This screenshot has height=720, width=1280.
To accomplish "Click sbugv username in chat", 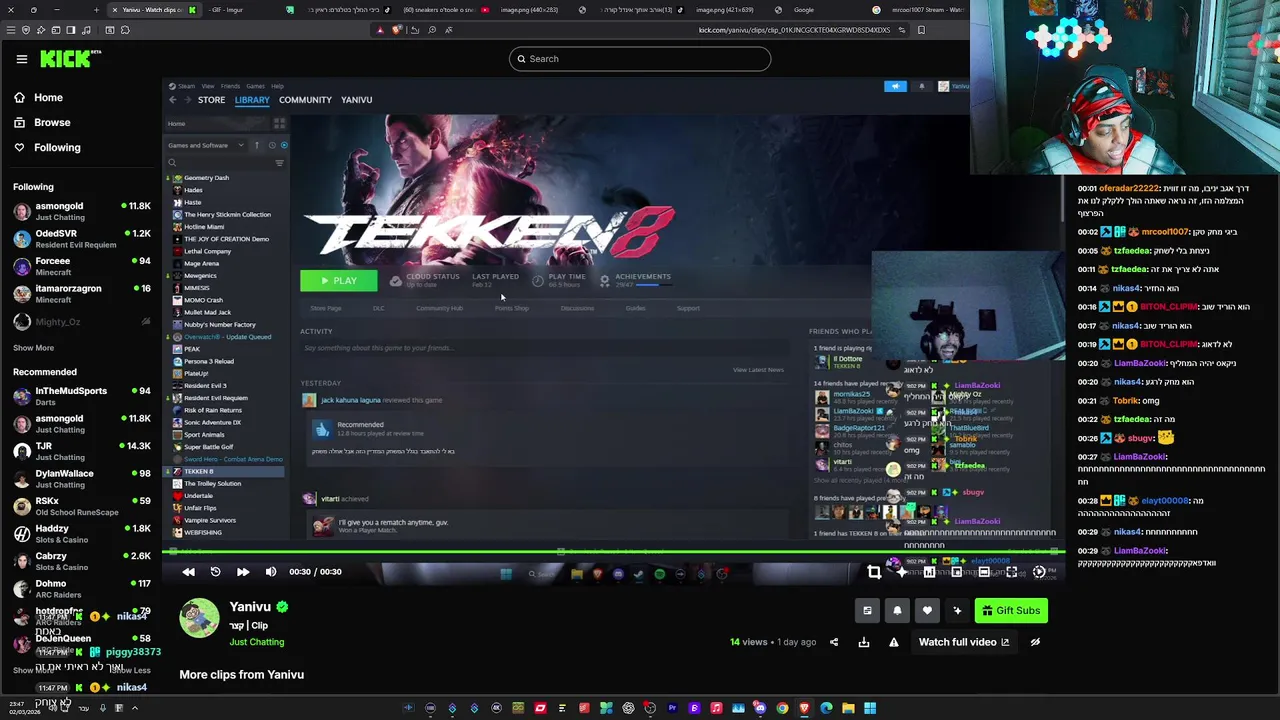I will (1139, 438).
